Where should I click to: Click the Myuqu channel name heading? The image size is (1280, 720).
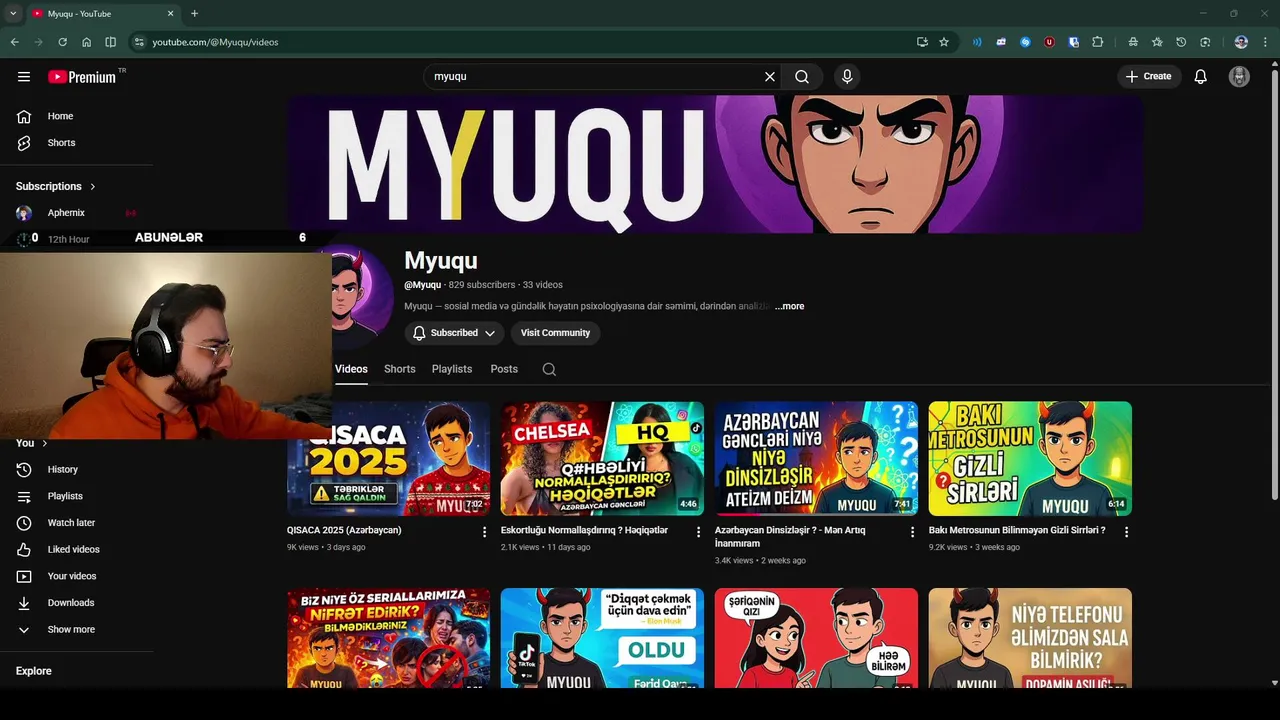[441, 261]
